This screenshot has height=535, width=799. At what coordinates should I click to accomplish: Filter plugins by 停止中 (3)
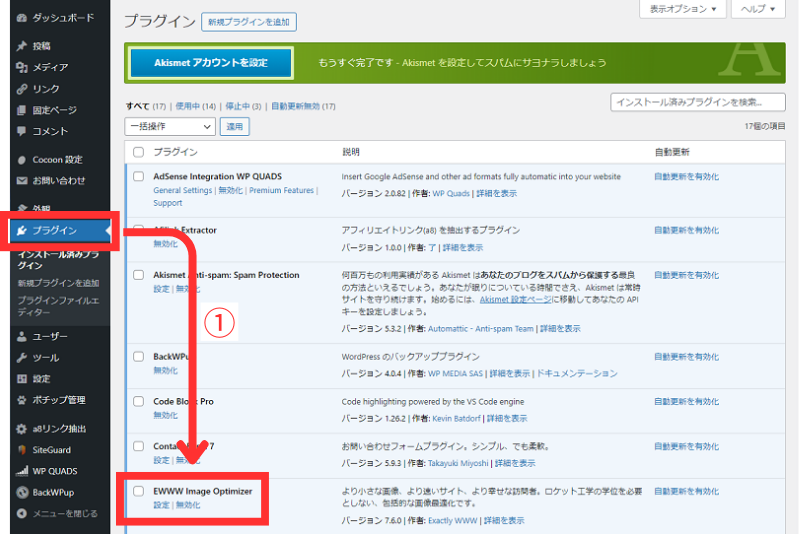(x=243, y=106)
